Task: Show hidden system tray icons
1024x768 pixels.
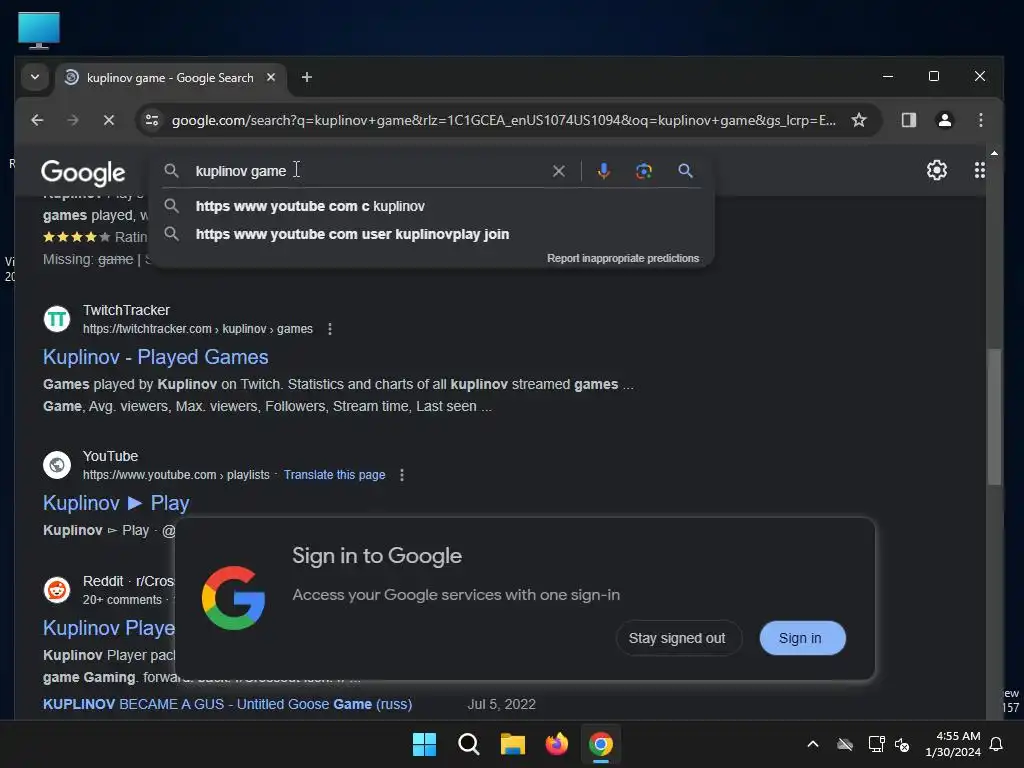Action: (x=813, y=744)
